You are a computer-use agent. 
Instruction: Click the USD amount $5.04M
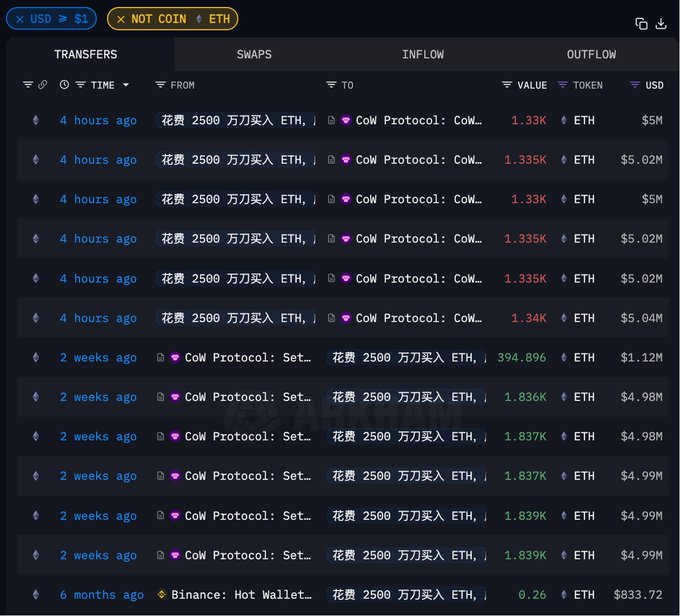pyautogui.click(x=641, y=318)
